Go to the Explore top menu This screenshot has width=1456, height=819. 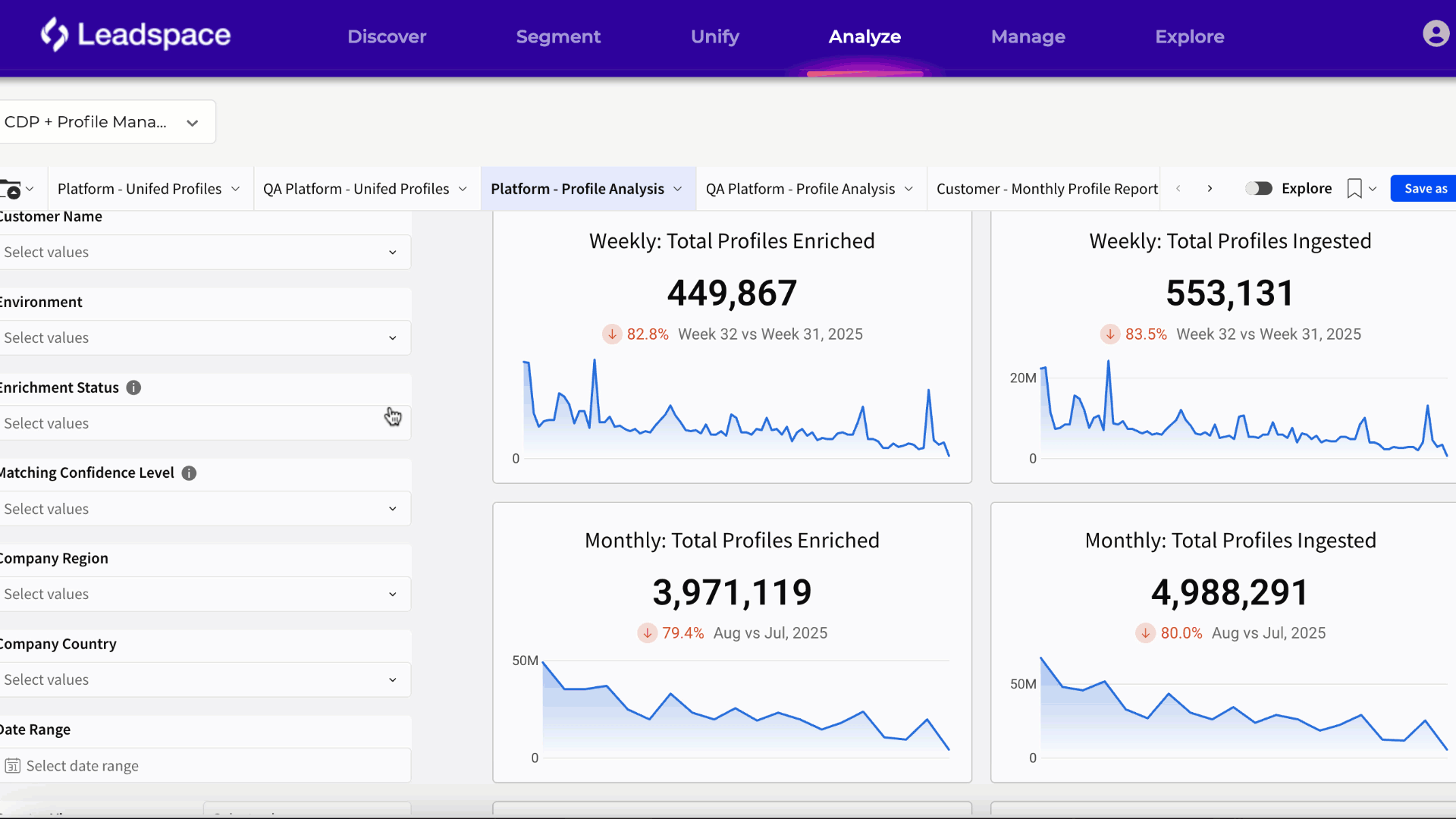(x=1190, y=36)
